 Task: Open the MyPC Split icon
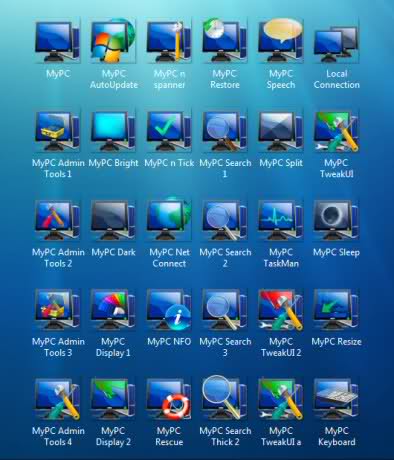pos(280,130)
